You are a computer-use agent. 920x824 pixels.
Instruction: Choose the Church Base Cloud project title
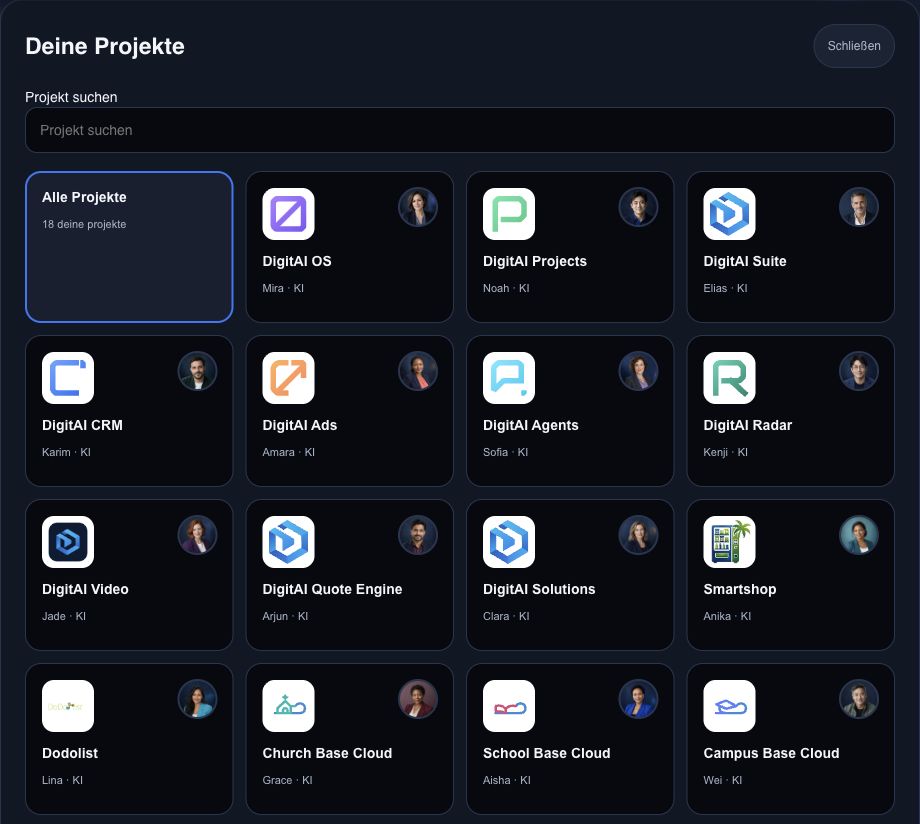(x=327, y=753)
